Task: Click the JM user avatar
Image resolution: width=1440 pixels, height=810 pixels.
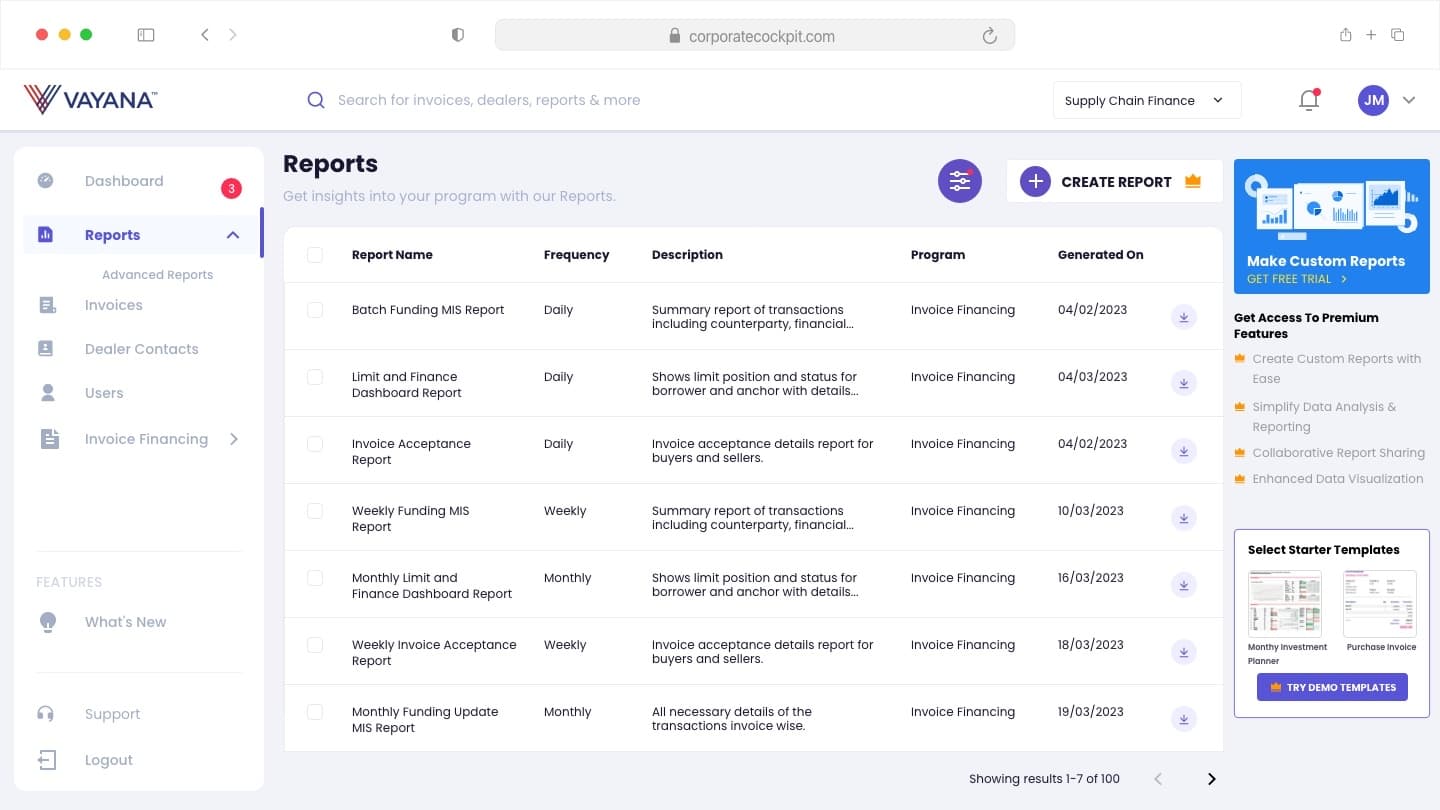Action: pyautogui.click(x=1373, y=100)
